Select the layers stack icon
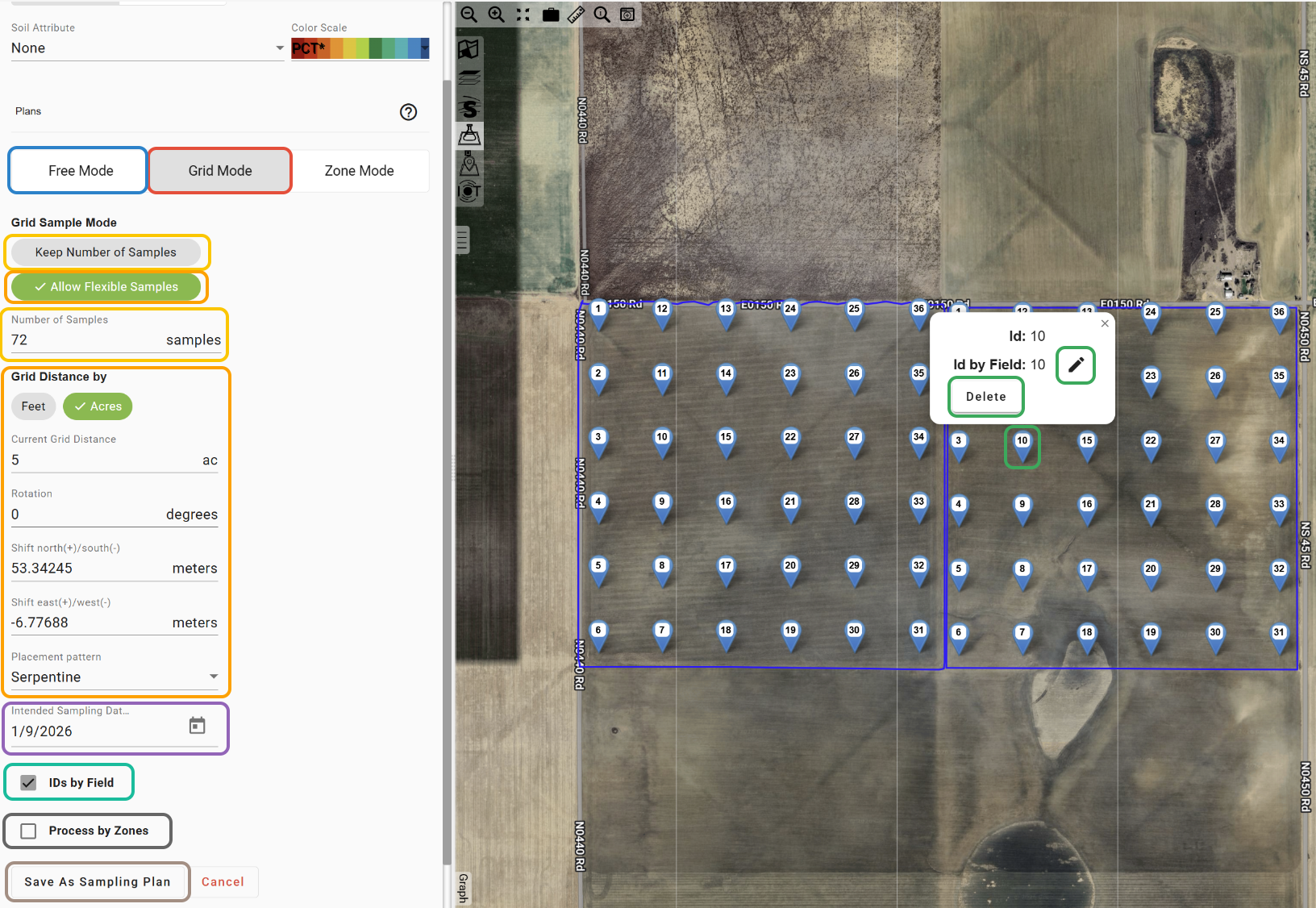 469,78
